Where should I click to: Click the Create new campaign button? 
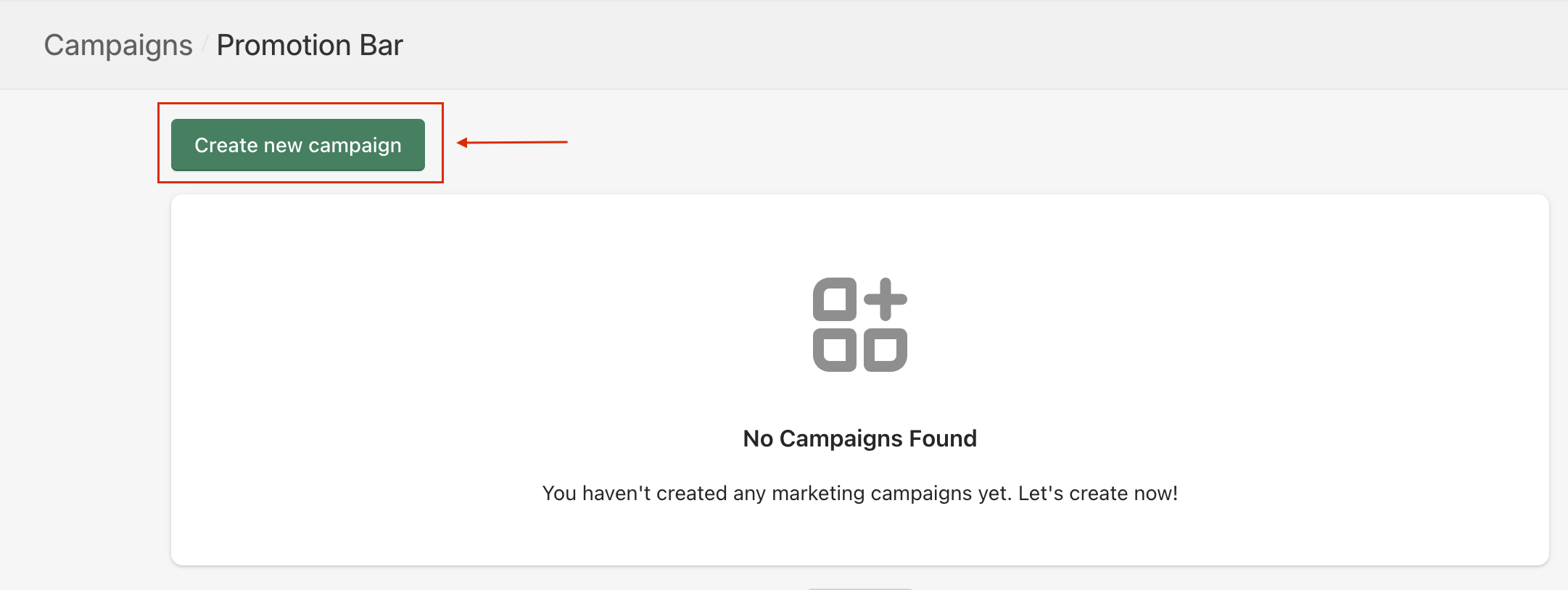(x=297, y=145)
